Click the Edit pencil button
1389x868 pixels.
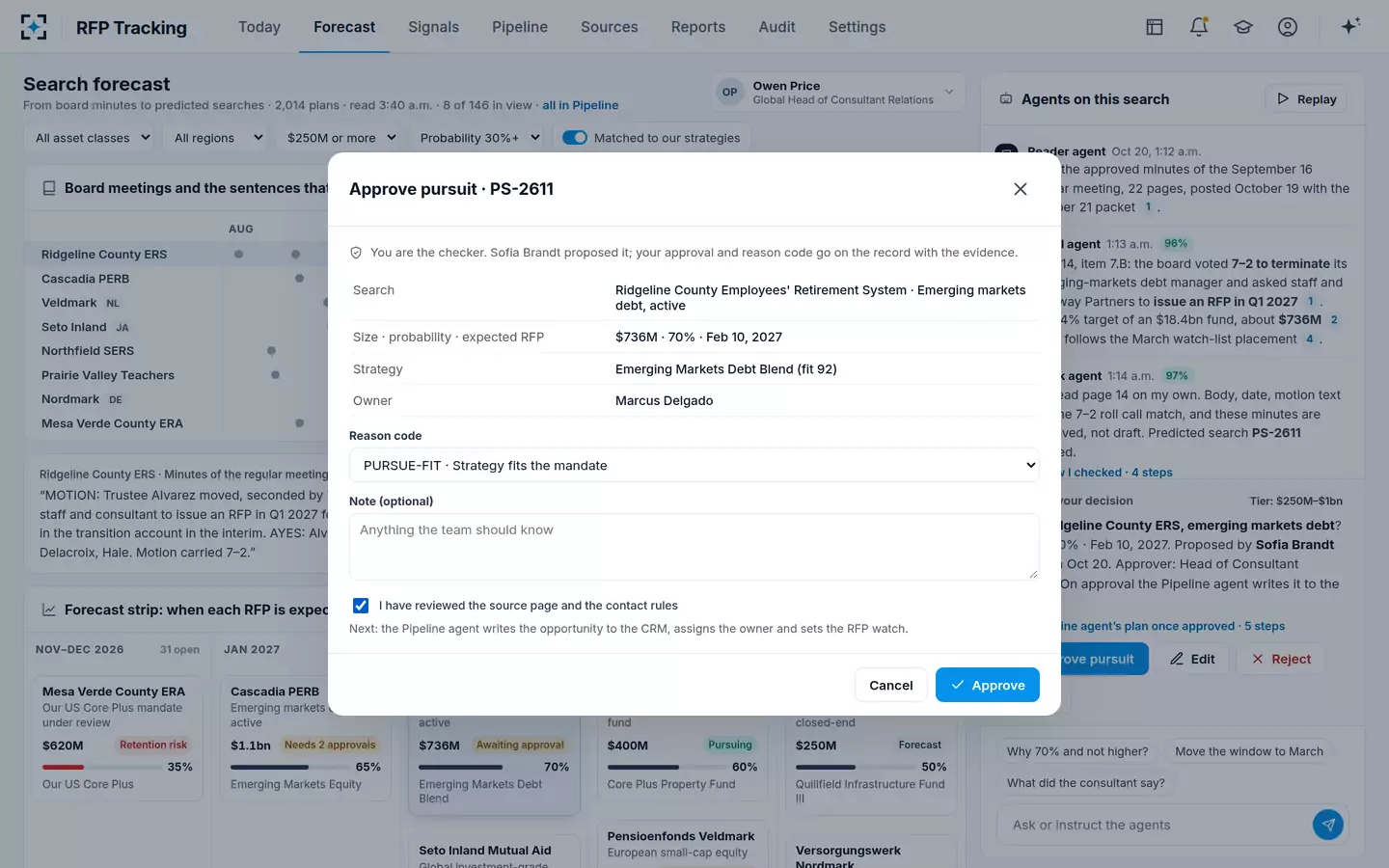[1192, 659]
